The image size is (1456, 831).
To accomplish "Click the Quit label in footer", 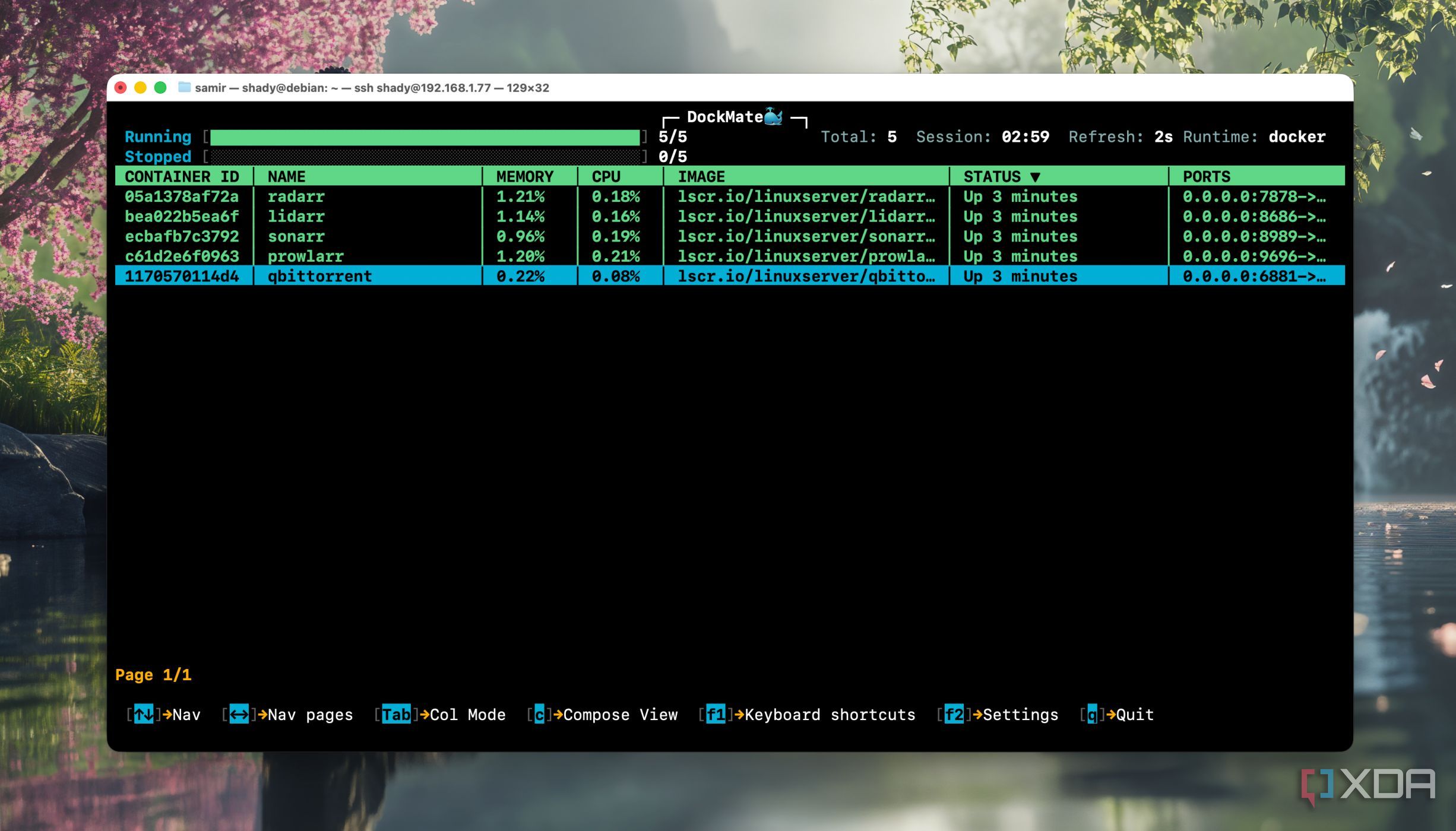I will pos(1135,714).
